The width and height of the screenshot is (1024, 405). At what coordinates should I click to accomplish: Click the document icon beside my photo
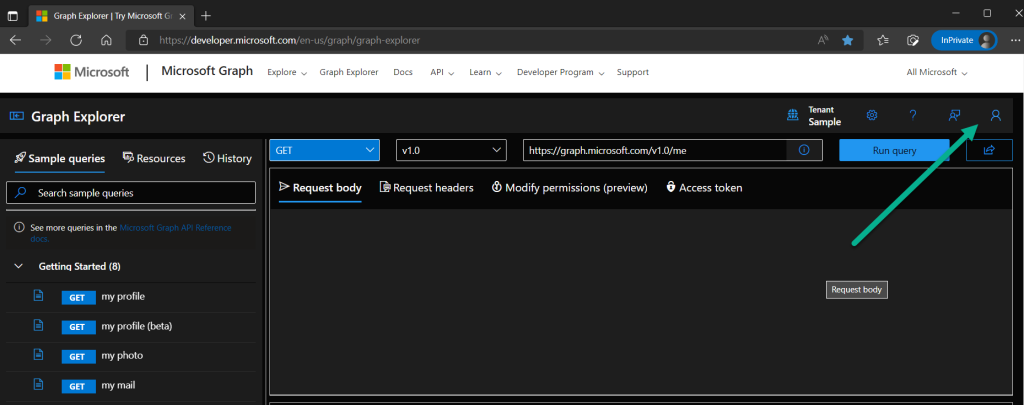coord(39,355)
